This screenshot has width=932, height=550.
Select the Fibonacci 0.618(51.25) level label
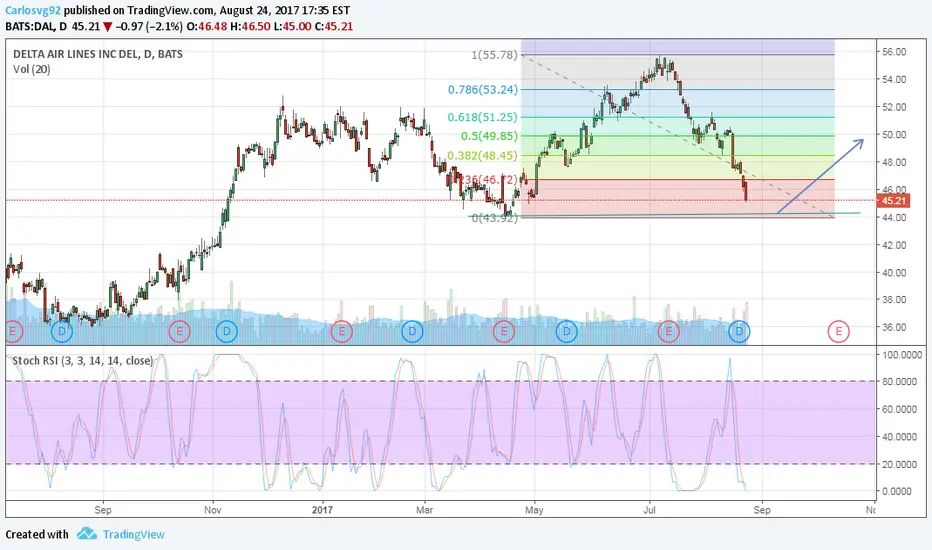click(x=483, y=117)
